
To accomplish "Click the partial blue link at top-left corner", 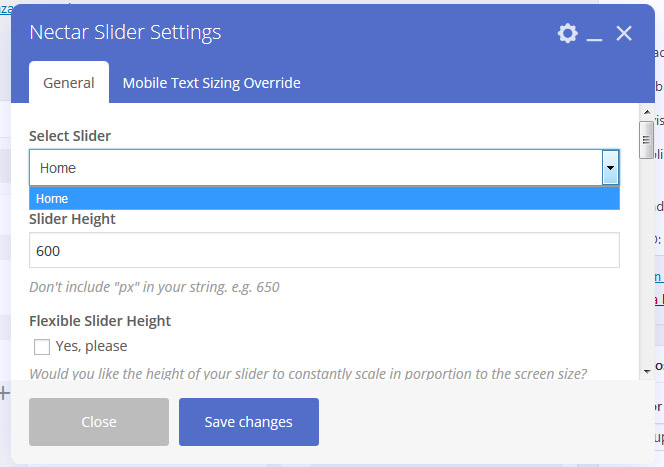I will tap(6, 8).
